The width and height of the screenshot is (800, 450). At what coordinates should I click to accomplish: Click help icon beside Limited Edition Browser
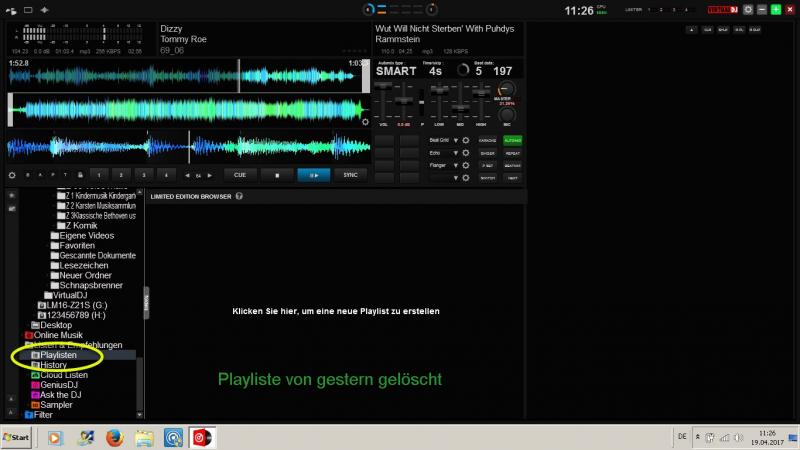point(239,196)
